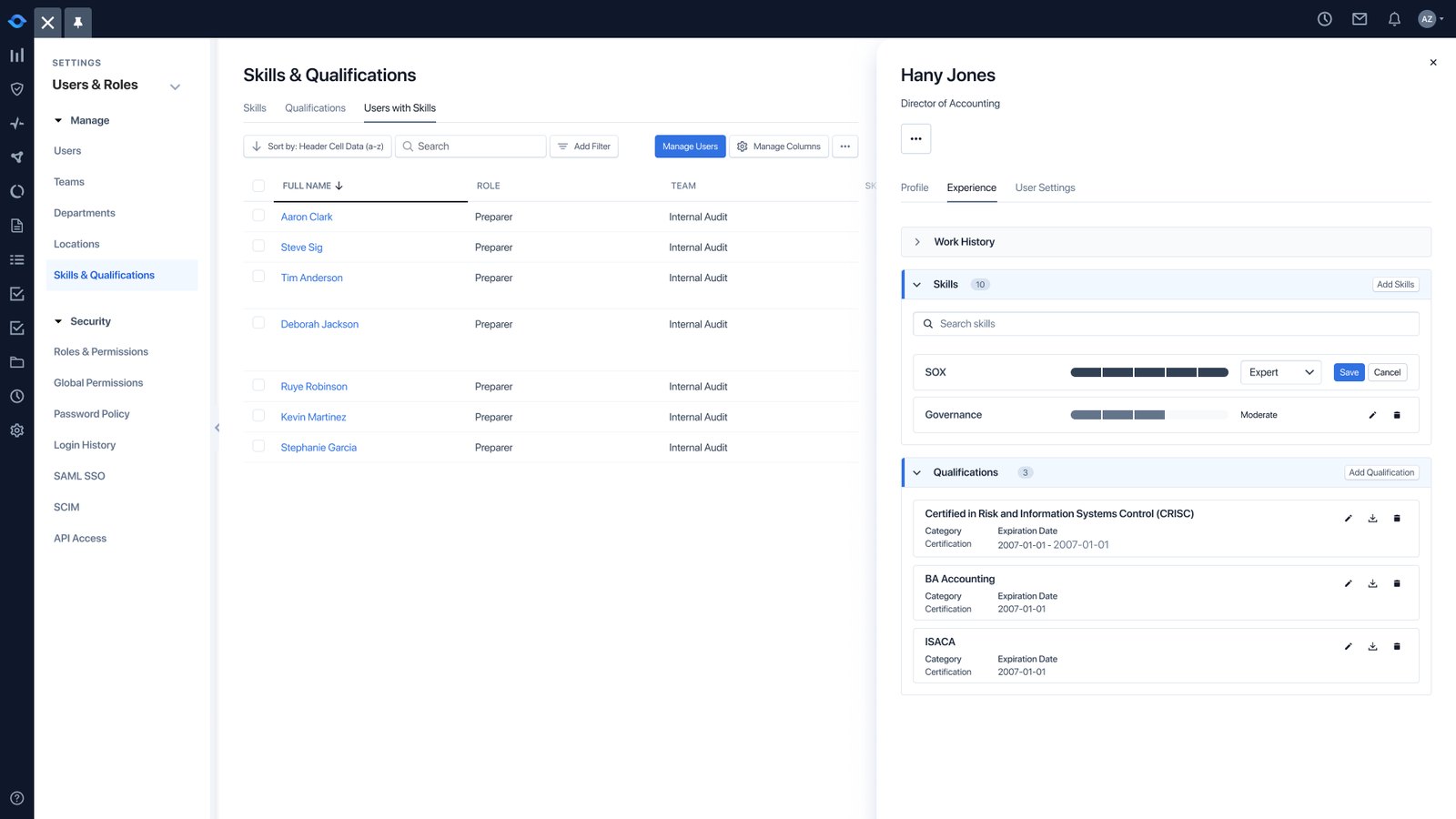Open the folder icon in left rail
The width and height of the screenshot is (1456, 819).
(16, 362)
